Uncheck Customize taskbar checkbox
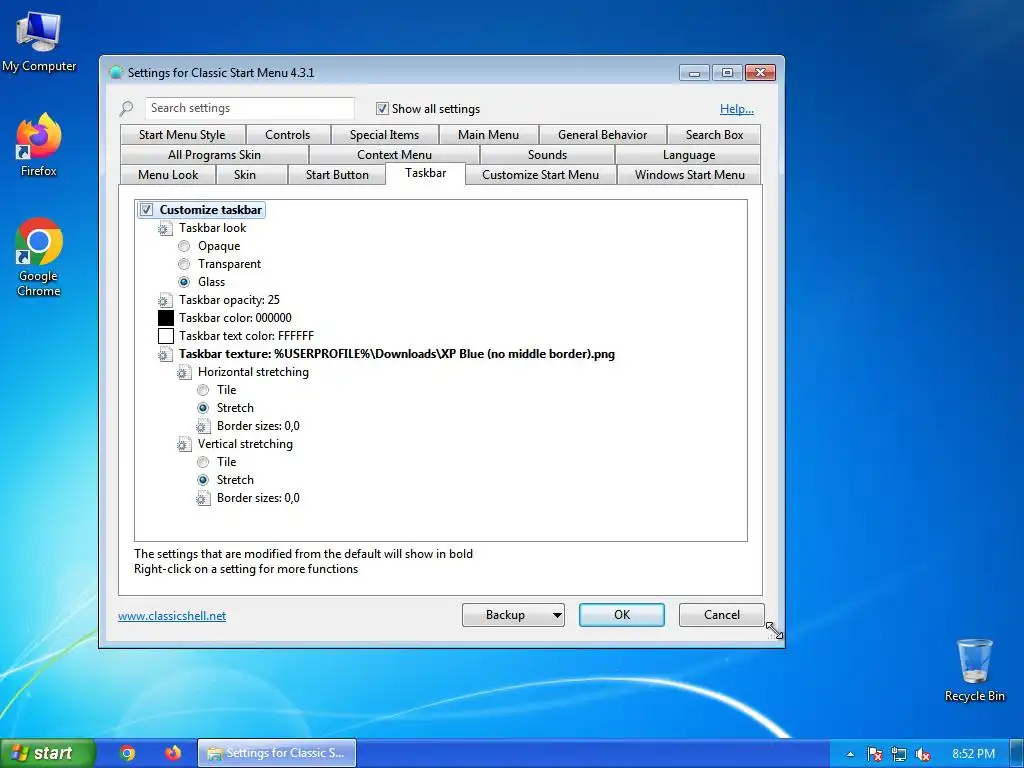This screenshot has width=1024, height=768. pyautogui.click(x=146, y=210)
